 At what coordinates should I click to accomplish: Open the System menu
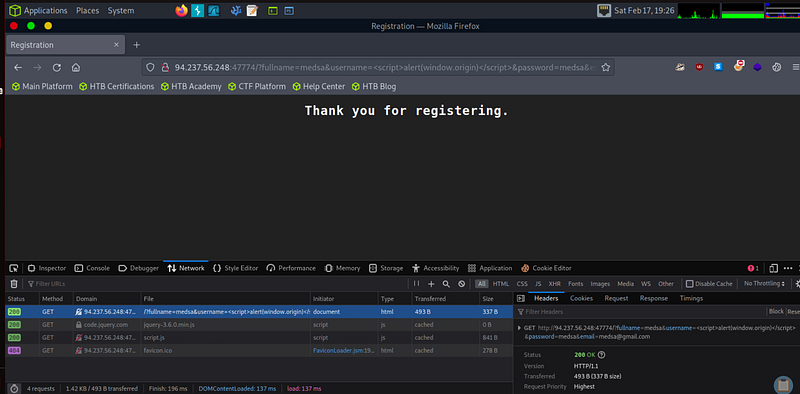(121, 10)
